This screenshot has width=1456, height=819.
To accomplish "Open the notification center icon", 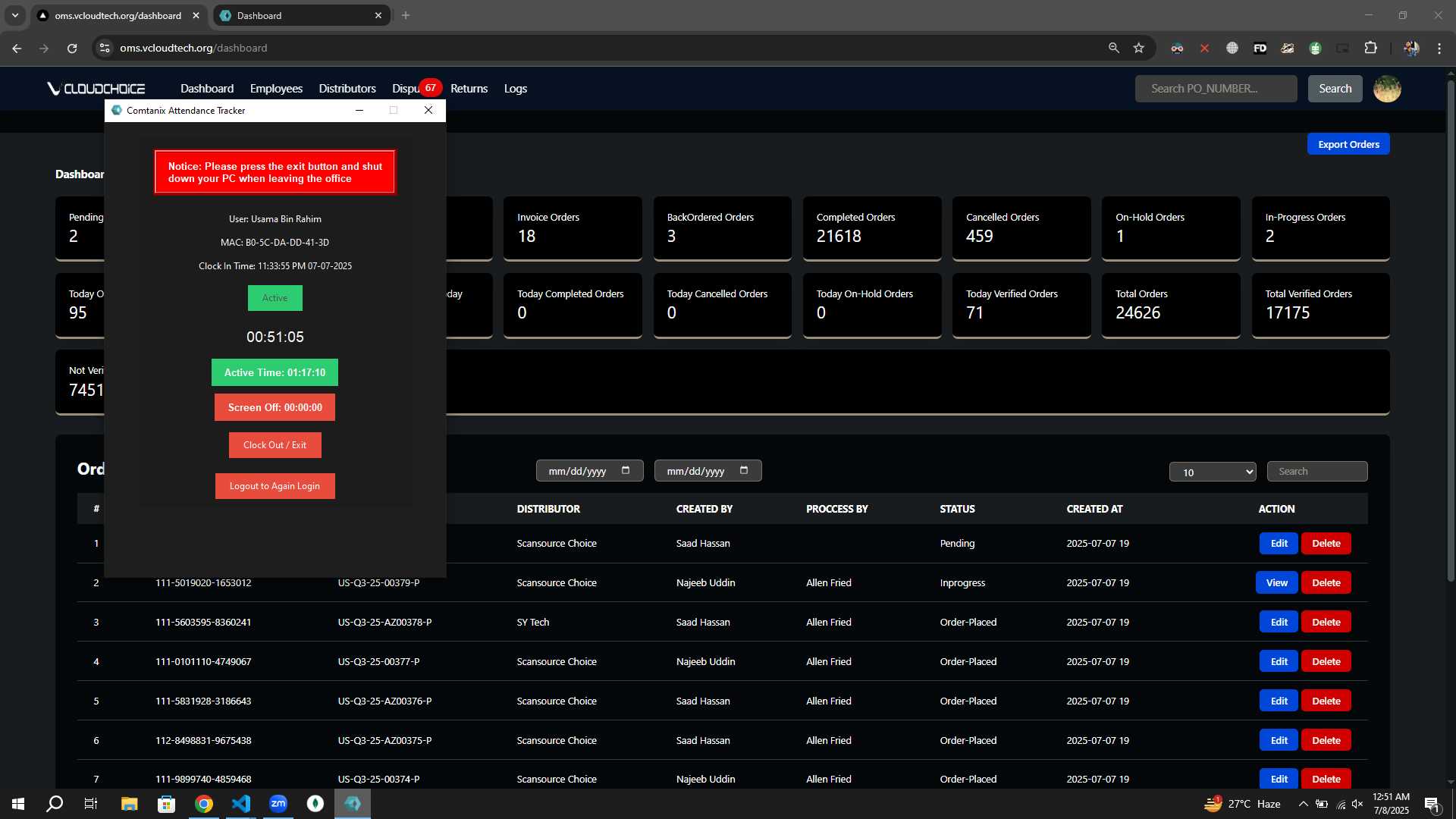I will pyautogui.click(x=1432, y=804).
